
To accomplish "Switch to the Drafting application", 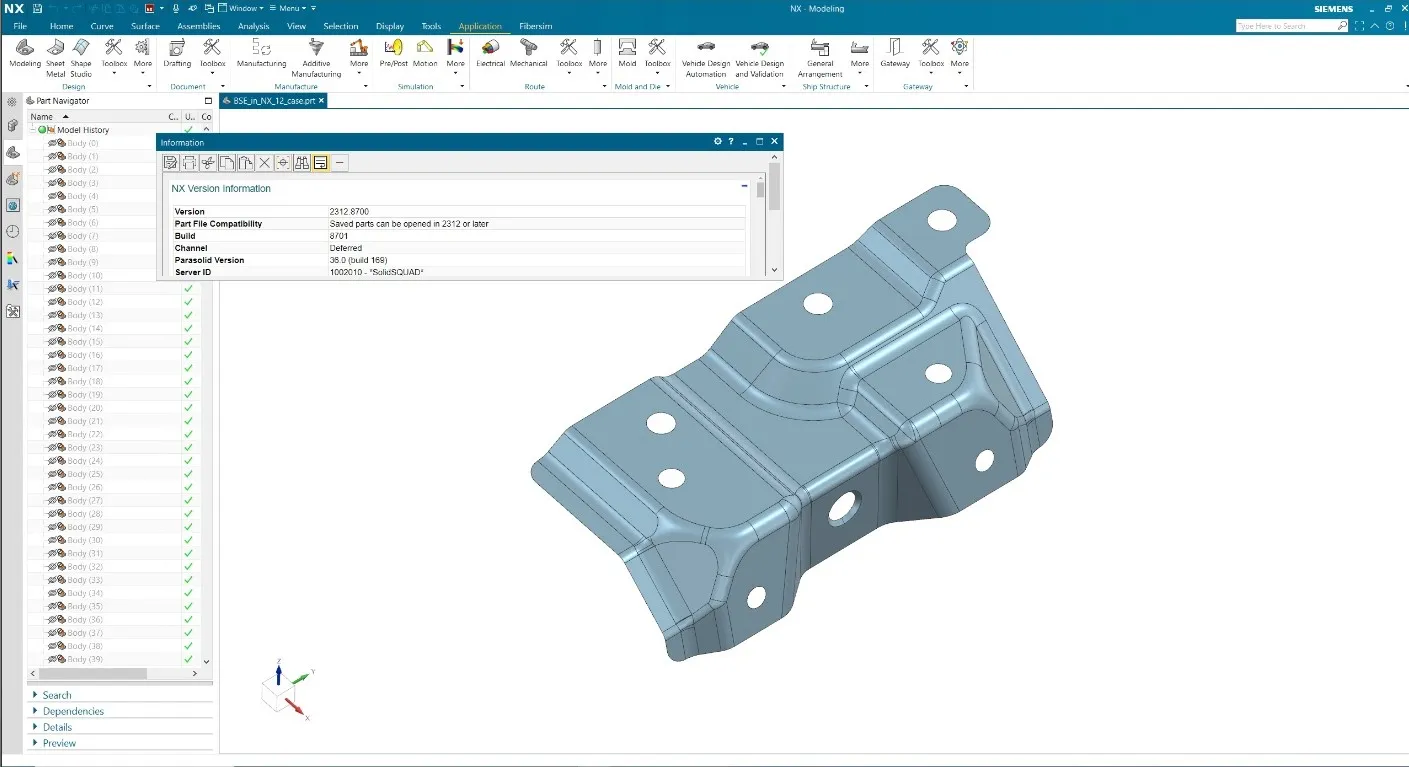I will 177,53.
